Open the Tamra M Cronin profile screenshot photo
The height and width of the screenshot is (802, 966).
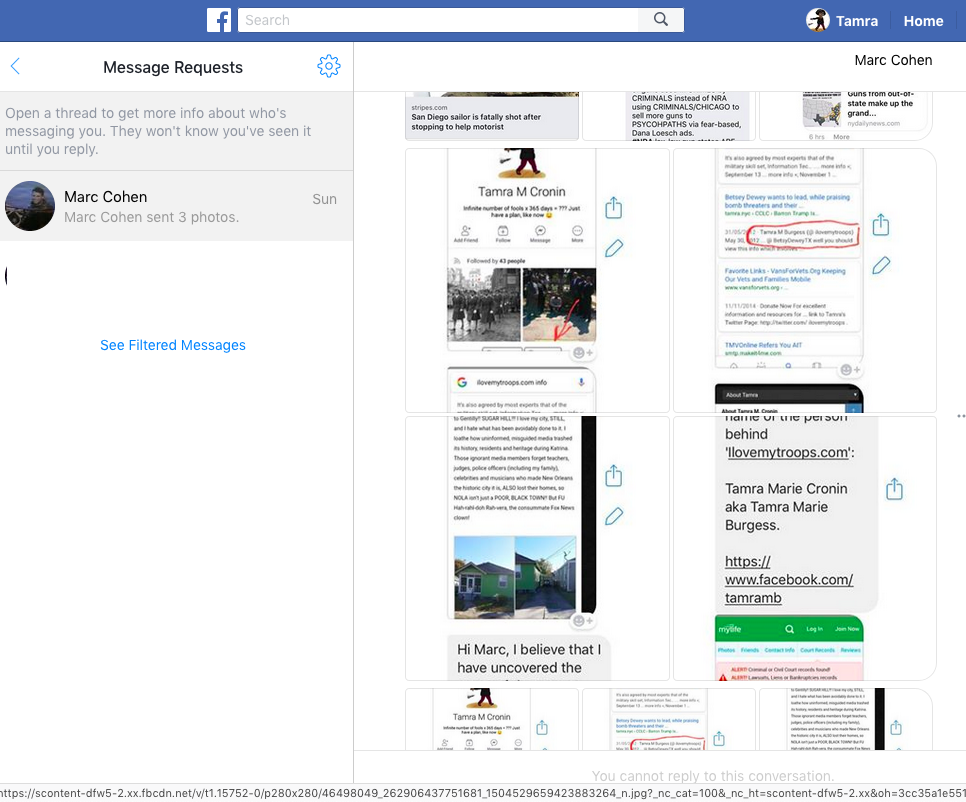537,280
